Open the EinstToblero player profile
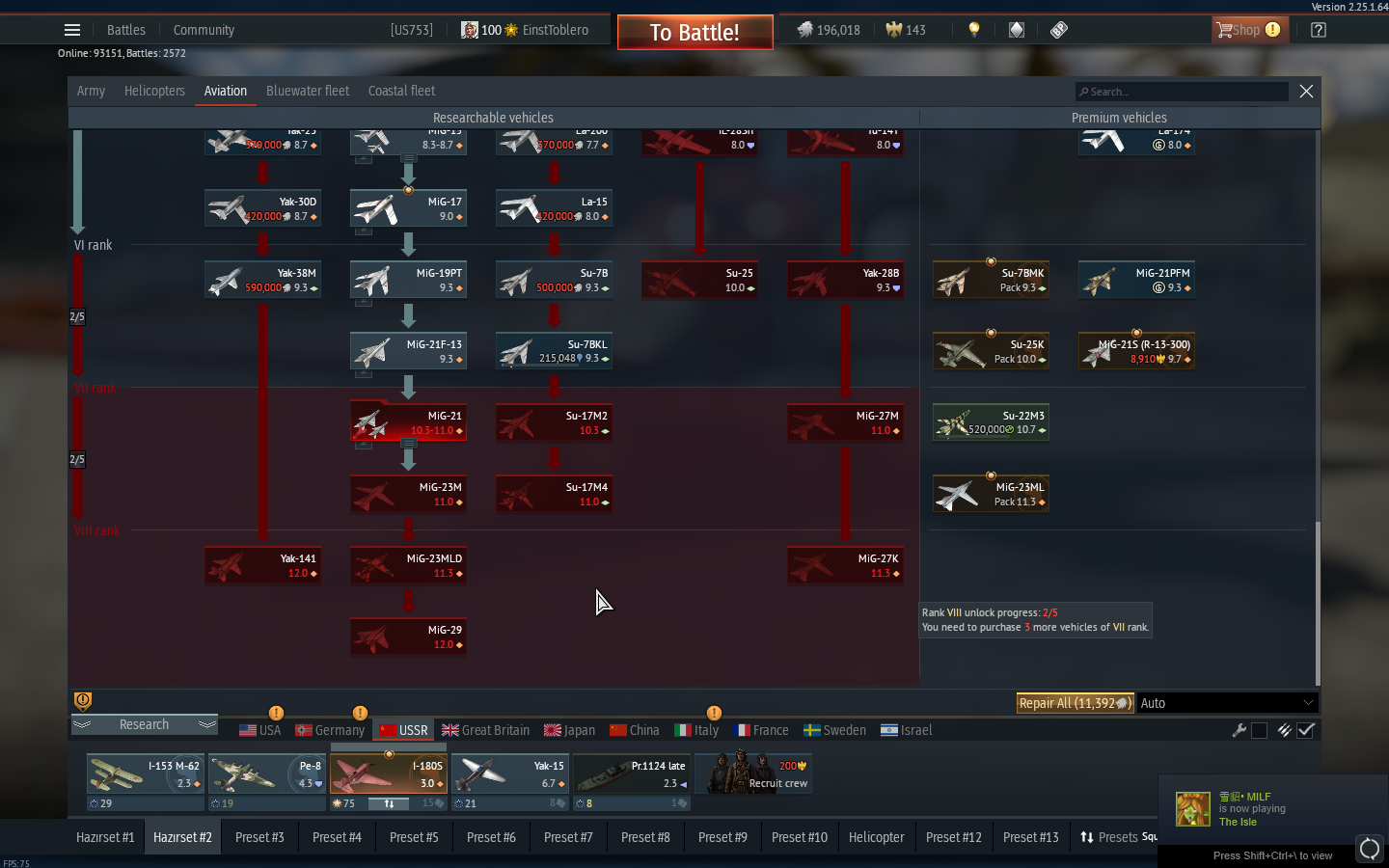The width and height of the screenshot is (1389, 868). coord(525,30)
